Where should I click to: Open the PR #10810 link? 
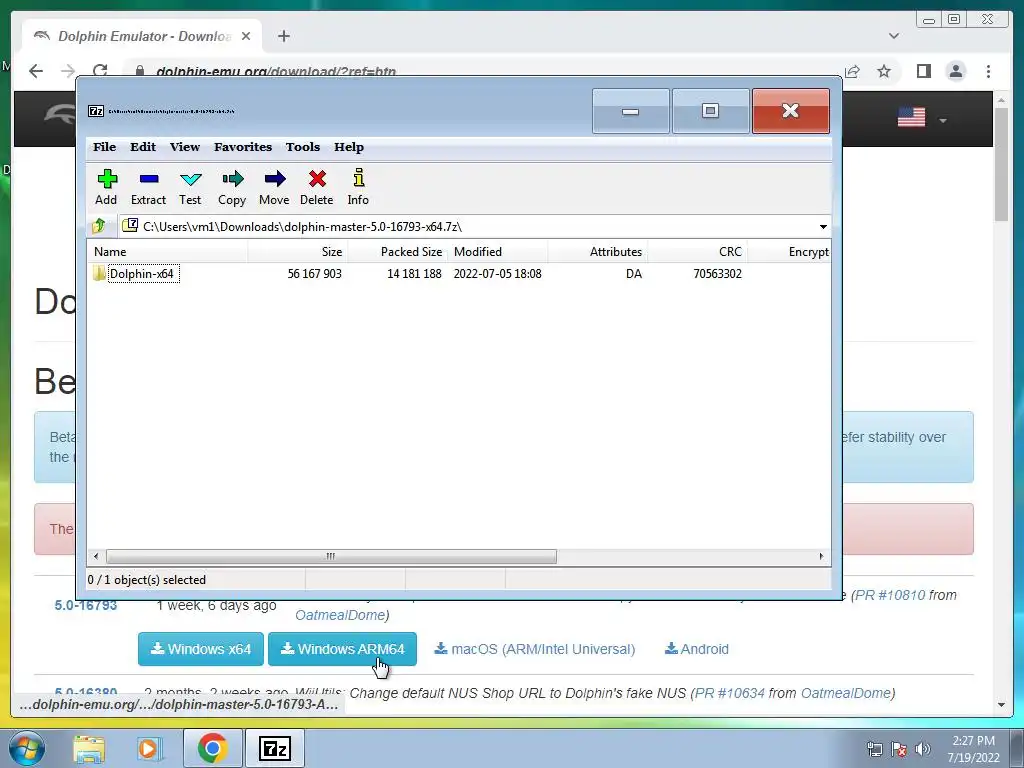point(889,595)
